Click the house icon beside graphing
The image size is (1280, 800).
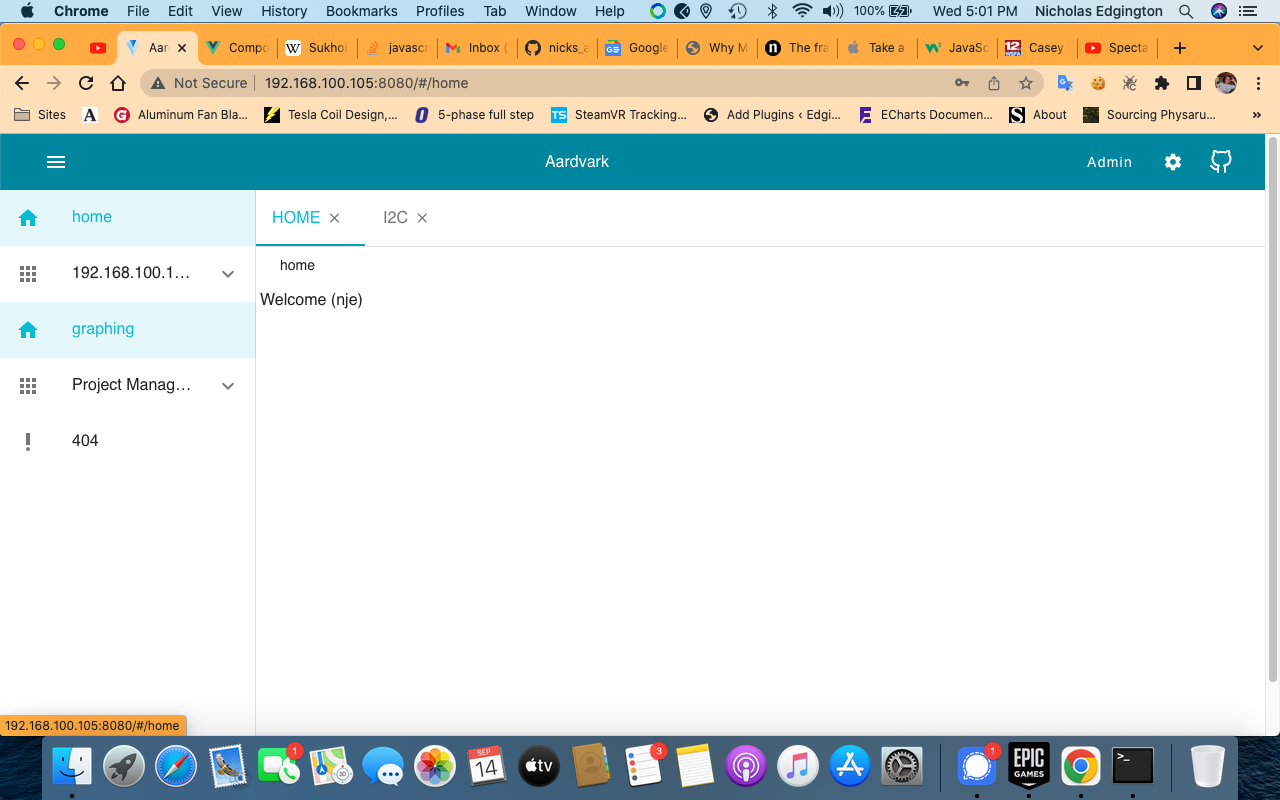click(28, 329)
